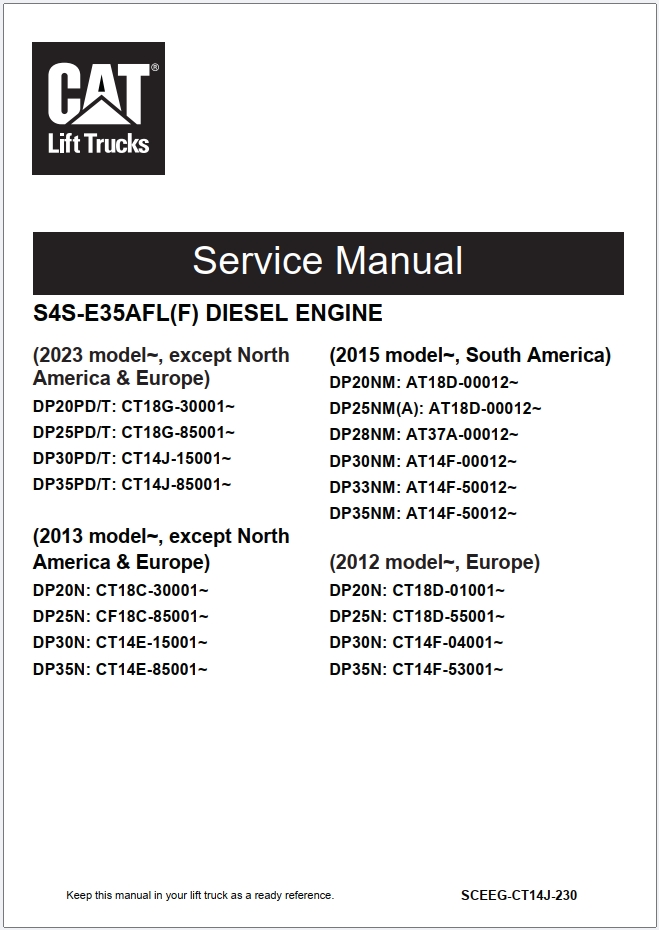Select the line 'DP25N: CF18C-85001~'
Viewport: 659px width, 930px height.
pyautogui.click(x=120, y=617)
